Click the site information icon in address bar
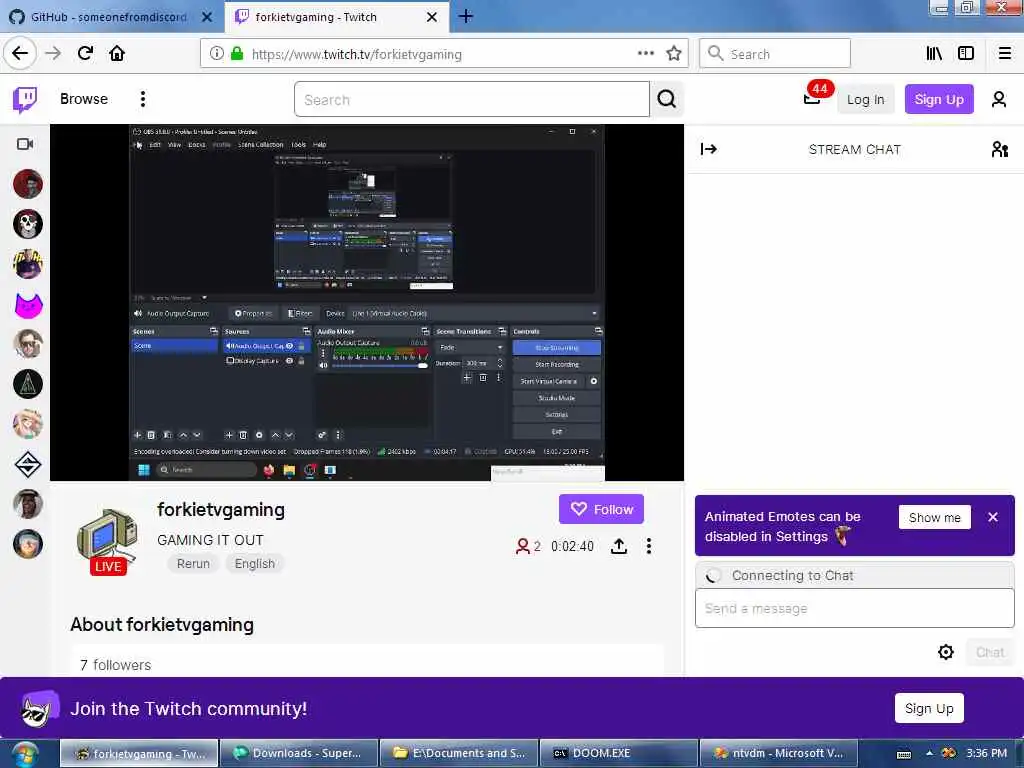 point(216,54)
